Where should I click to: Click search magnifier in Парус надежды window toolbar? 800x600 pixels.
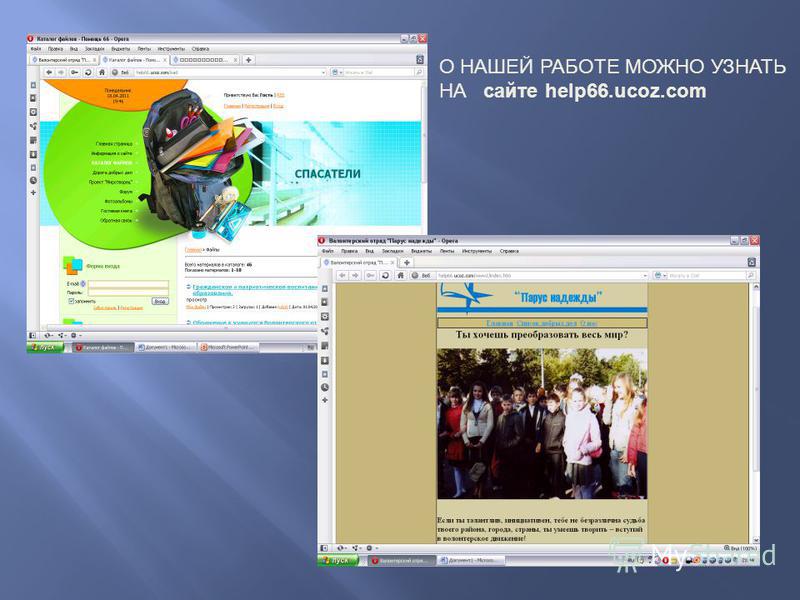pyautogui.click(x=751, y=276)
